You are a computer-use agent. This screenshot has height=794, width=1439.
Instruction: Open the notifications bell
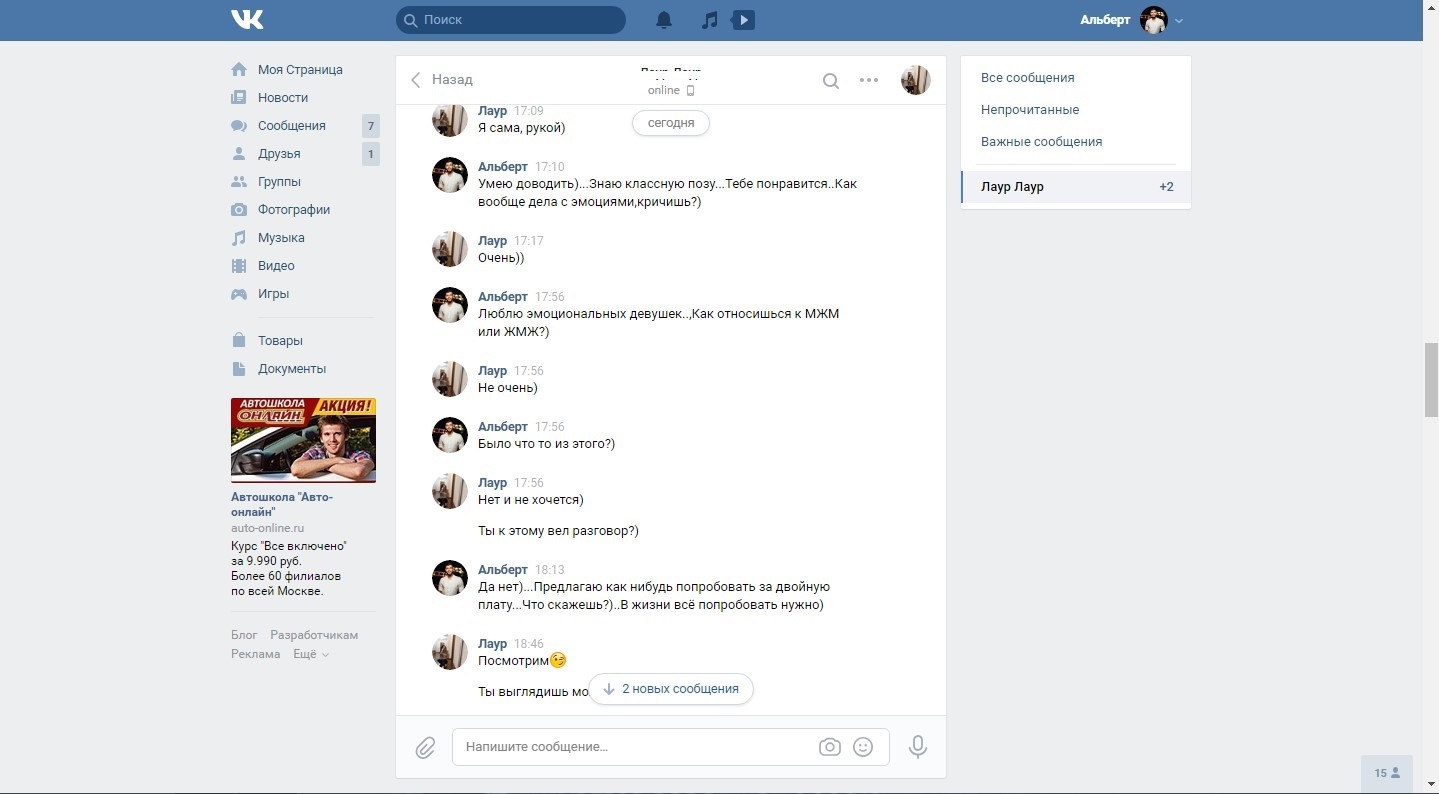pos(664,20)
